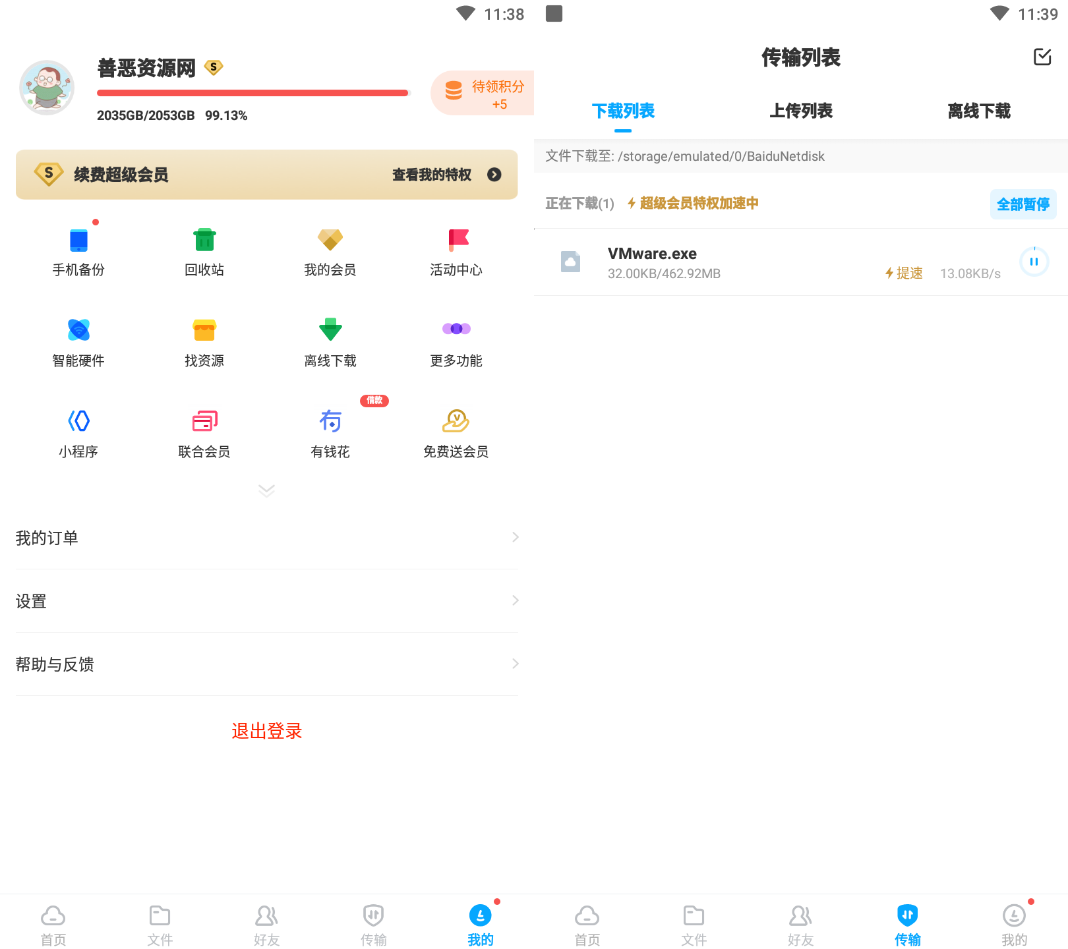
Task: Tap the 我的会员 diamond icon
Action: [x=330, y=240]
